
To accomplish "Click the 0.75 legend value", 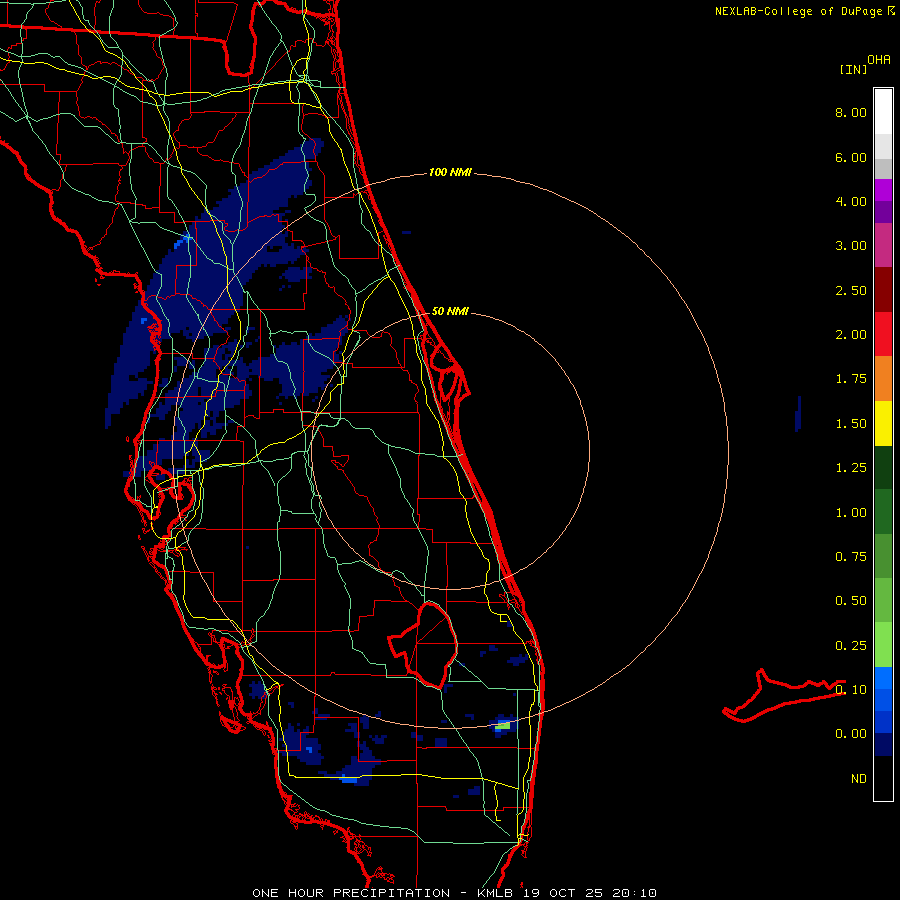I will (x=851, y=557).
